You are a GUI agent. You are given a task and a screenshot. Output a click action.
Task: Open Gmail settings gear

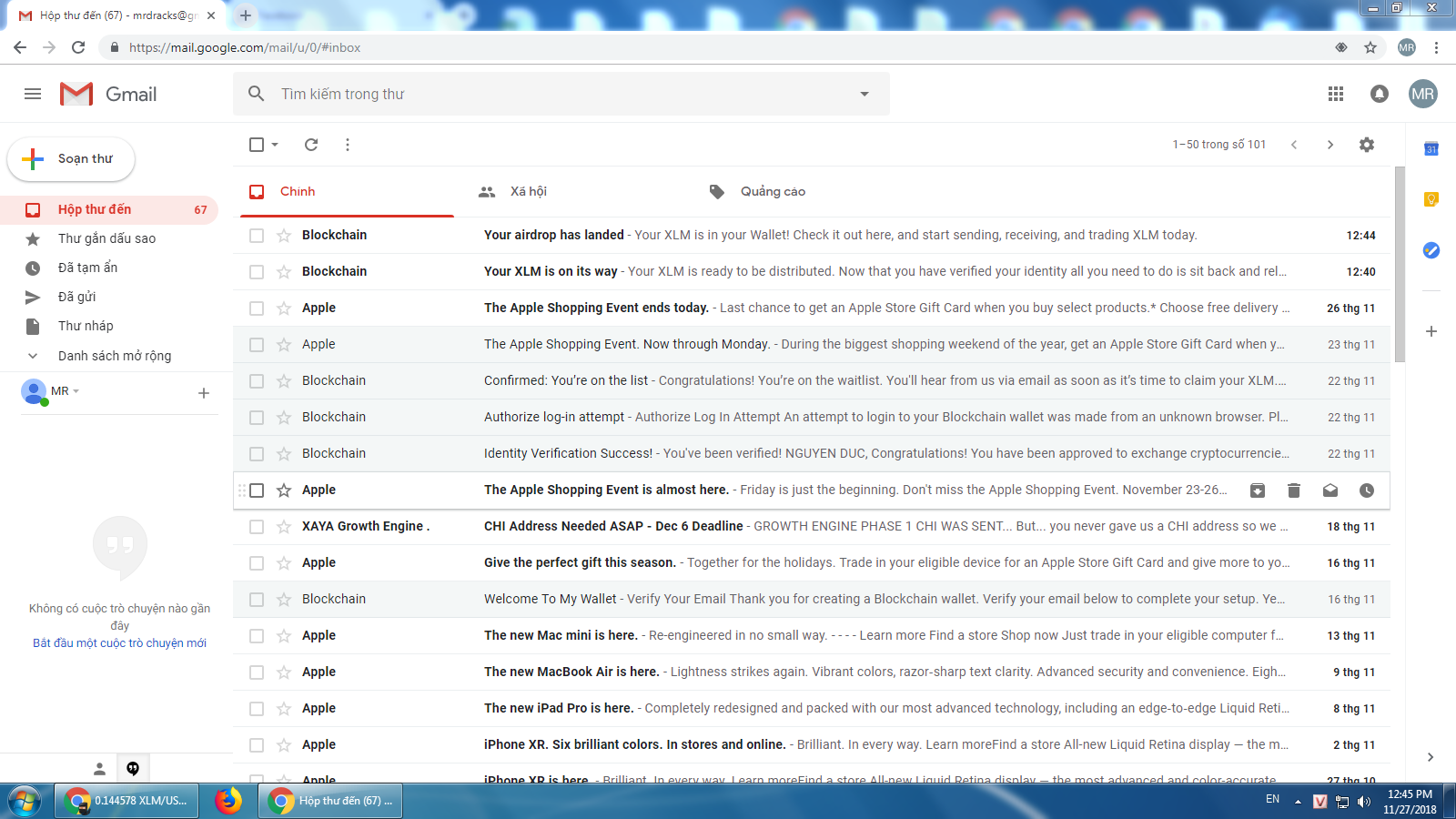click(x=1366, y=145)
